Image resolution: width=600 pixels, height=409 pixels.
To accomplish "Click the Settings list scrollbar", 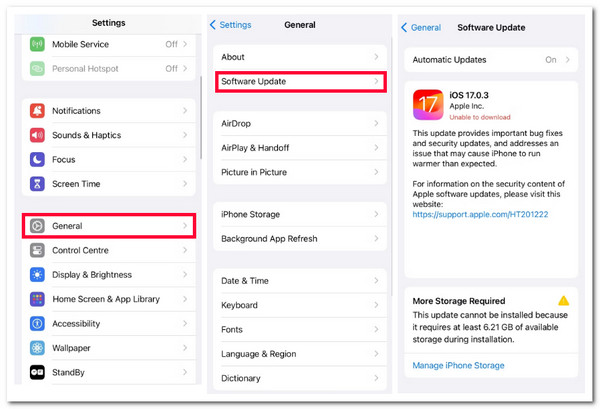I will [x=201, y=117].
